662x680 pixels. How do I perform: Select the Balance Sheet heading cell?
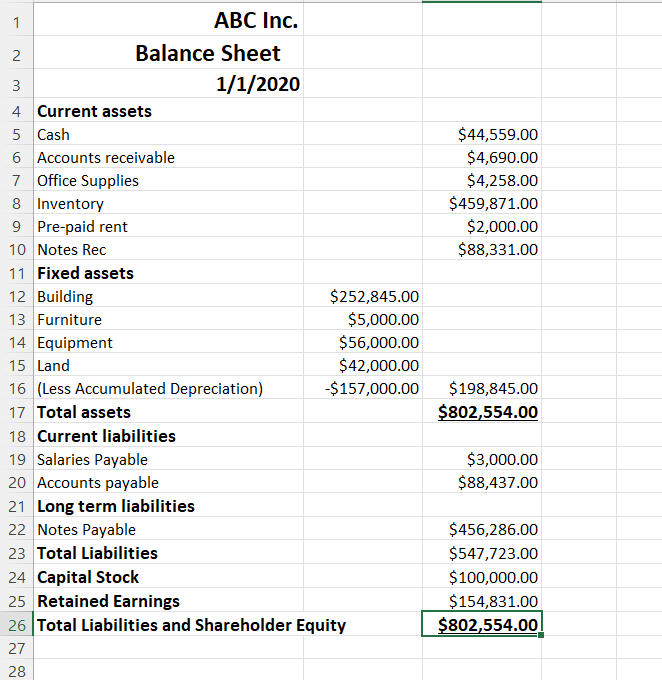coord(168,53)
